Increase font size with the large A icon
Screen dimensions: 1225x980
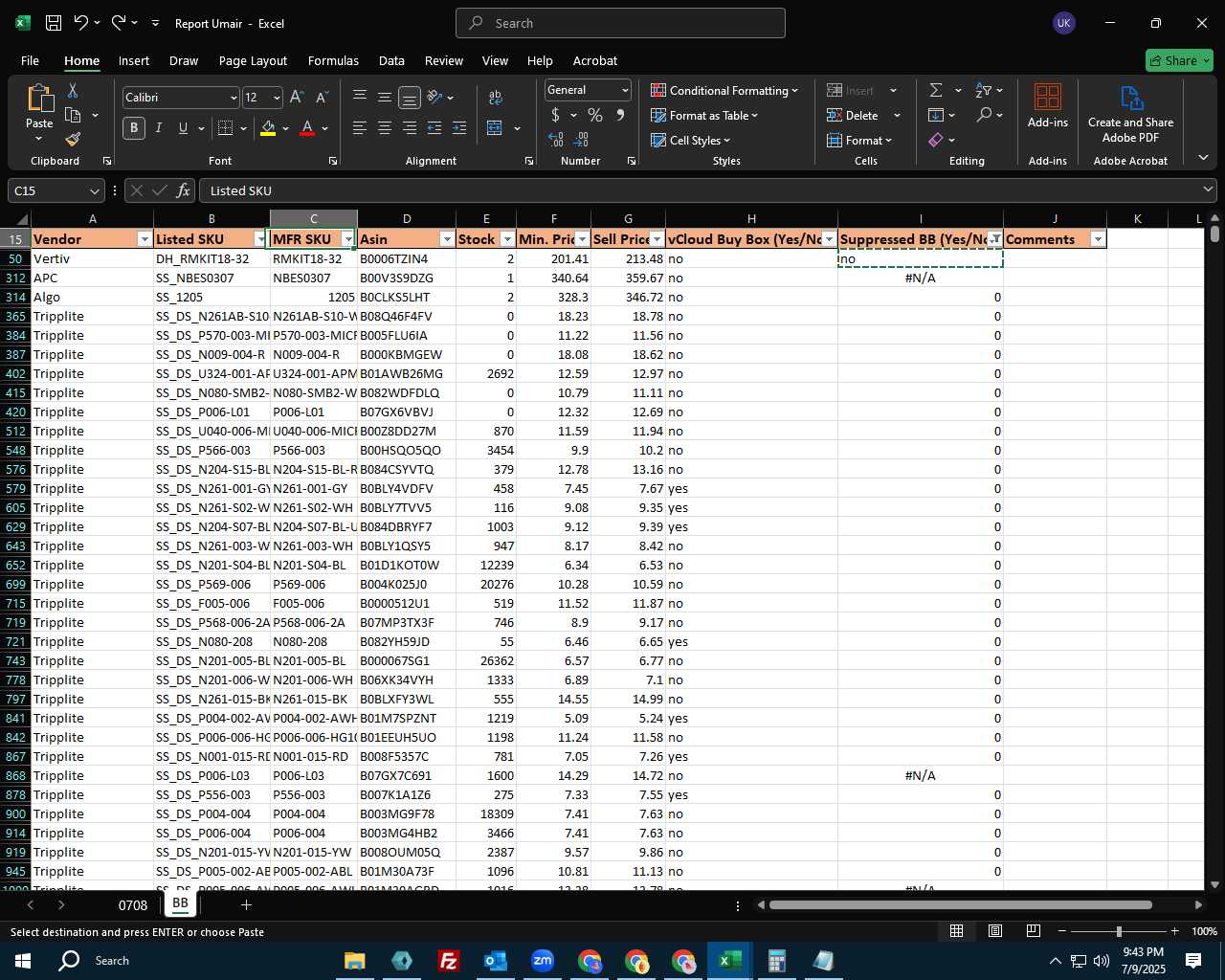[x=297, y=98]
